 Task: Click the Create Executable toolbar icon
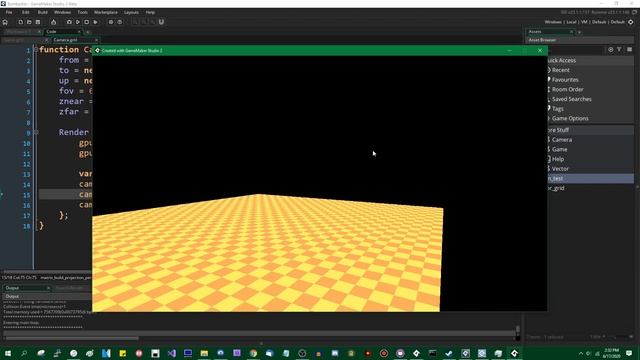53,22
